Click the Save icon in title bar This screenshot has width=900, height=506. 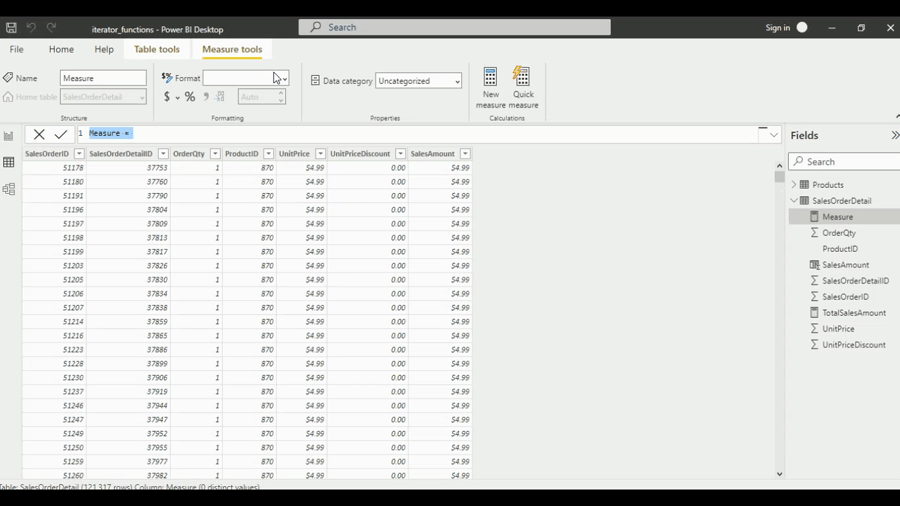(x=11, y=28)
